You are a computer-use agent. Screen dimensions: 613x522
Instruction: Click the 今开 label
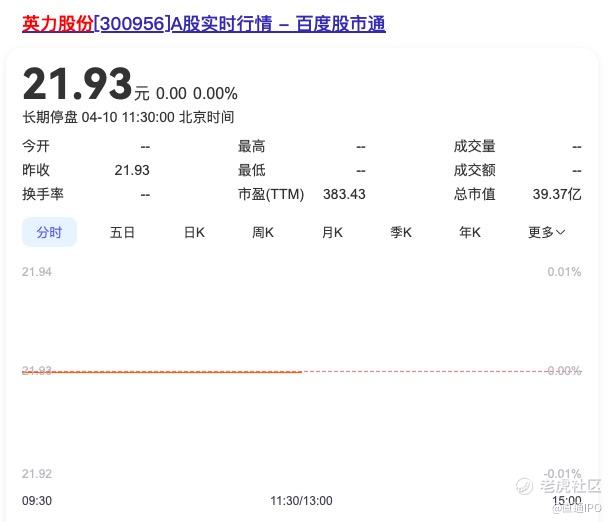point(36,146)
